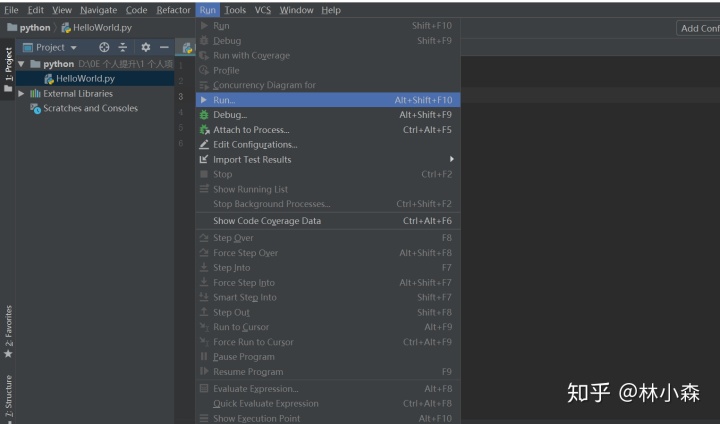Open the Window menu
The image size is (720, 424).
[x=296, y=10]
